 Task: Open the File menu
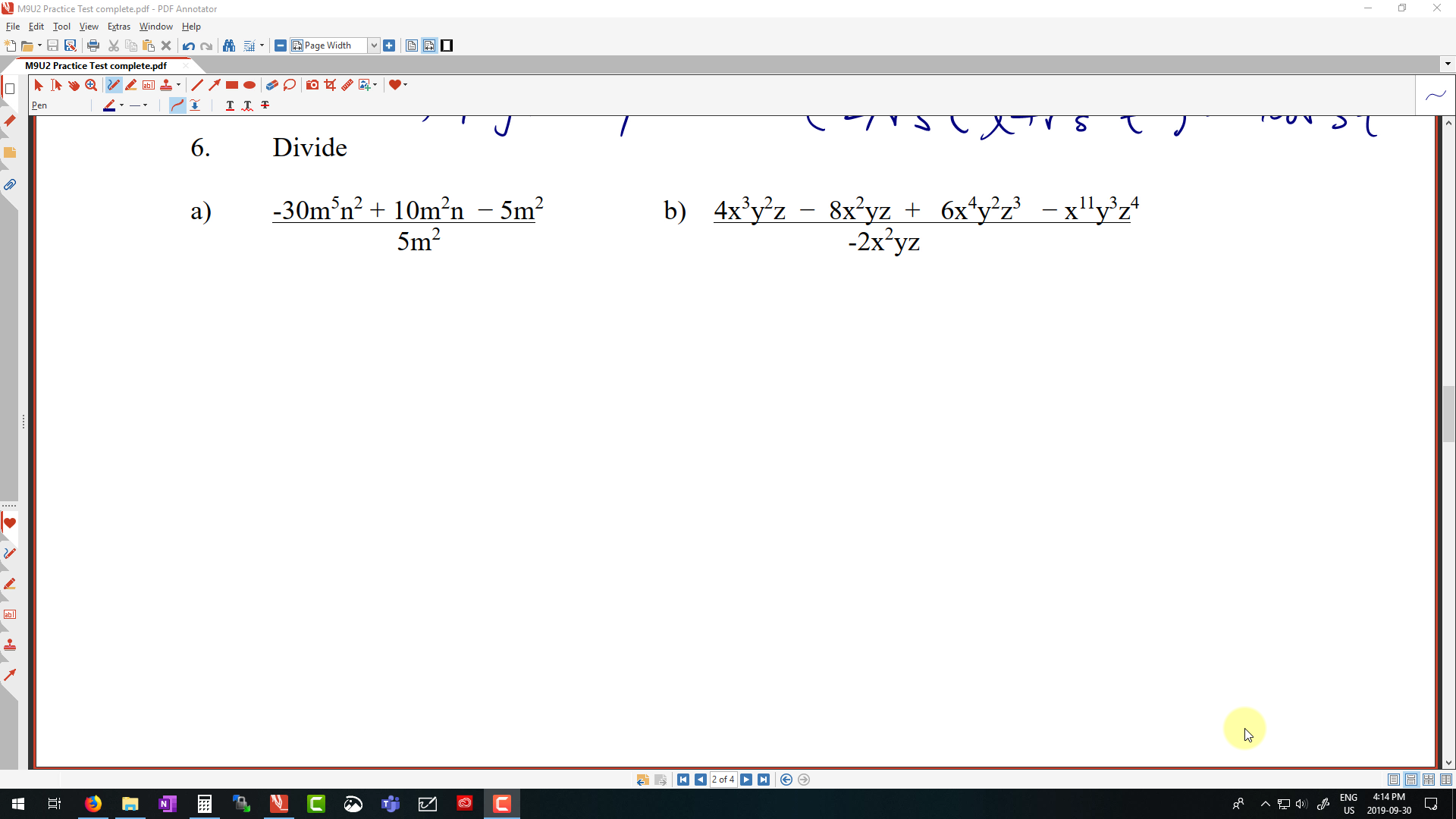tap(13, 27)
